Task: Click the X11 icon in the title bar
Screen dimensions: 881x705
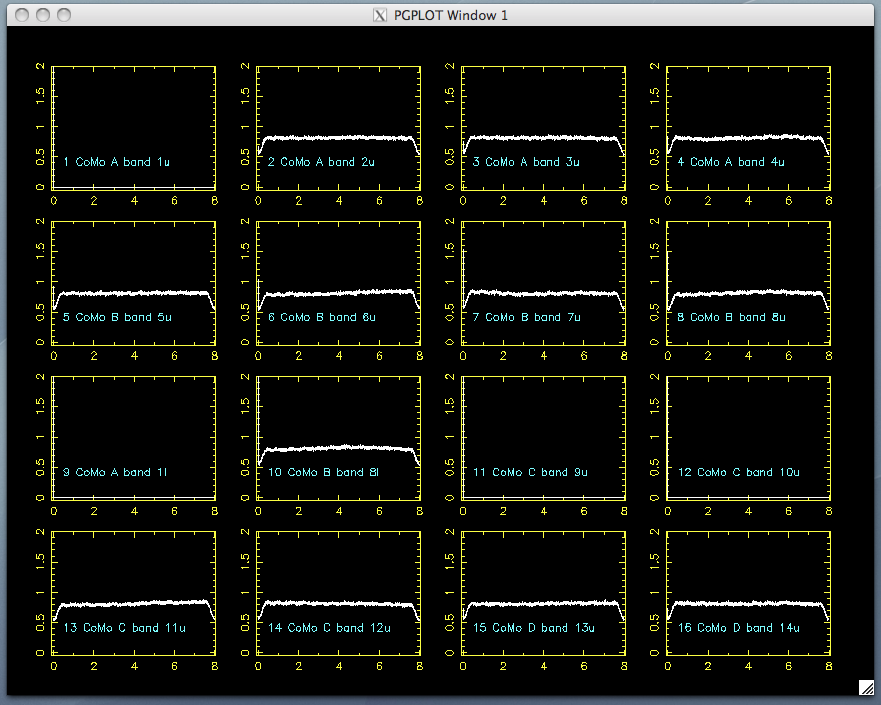Action: coord(379,15)
